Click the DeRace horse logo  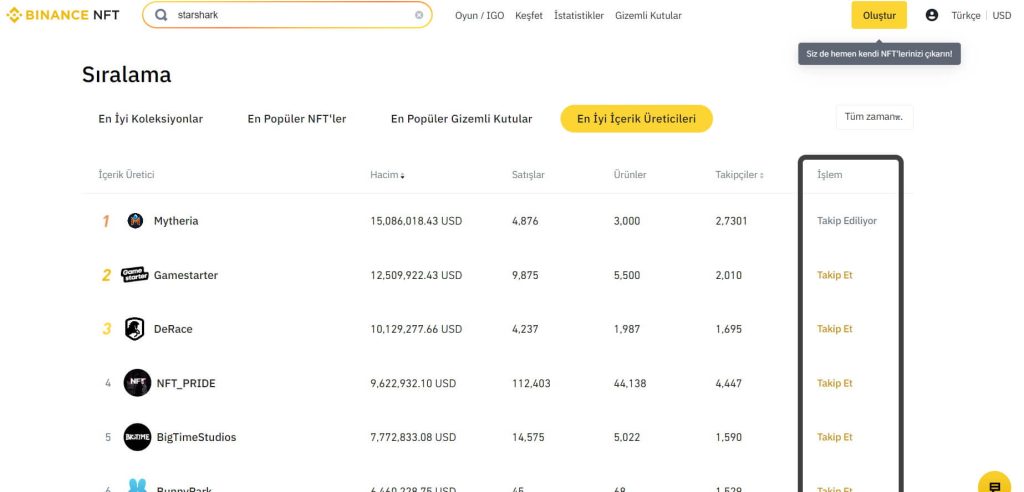coord(135,329)
